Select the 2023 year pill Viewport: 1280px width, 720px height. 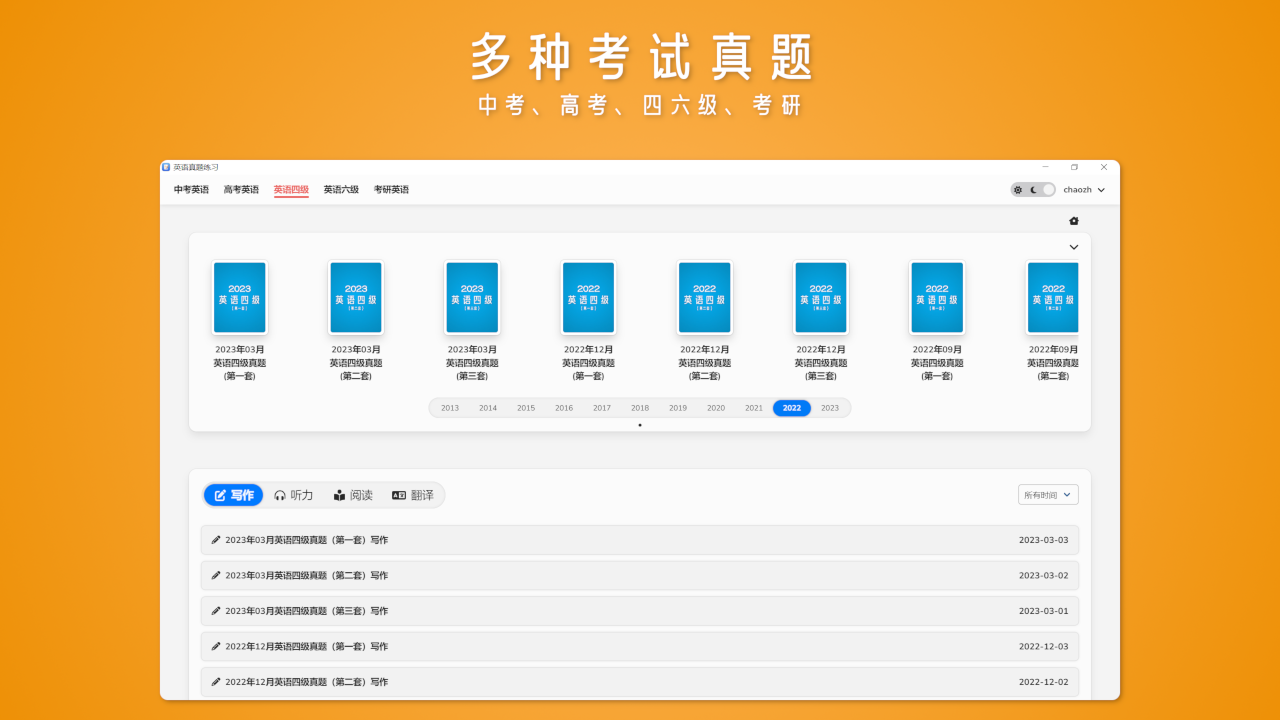click(829, 407)
